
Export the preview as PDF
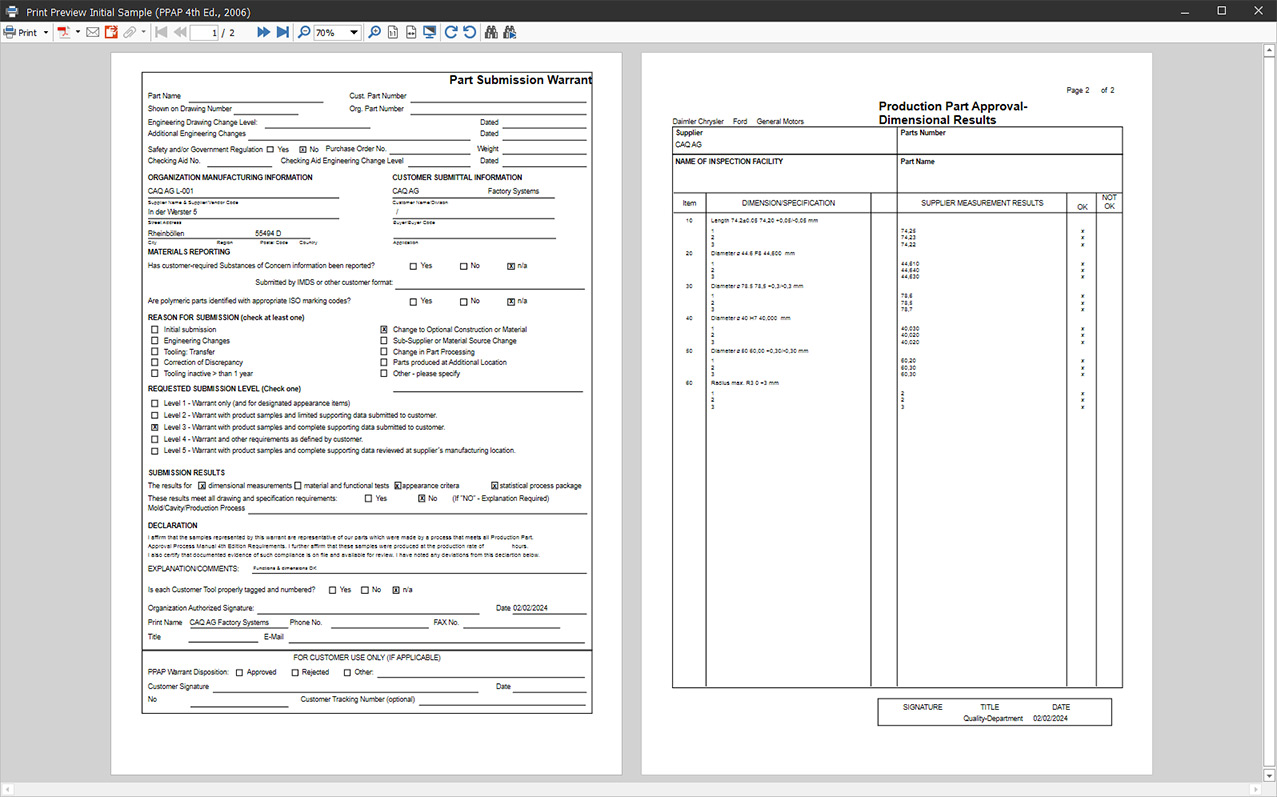[63, 33]
